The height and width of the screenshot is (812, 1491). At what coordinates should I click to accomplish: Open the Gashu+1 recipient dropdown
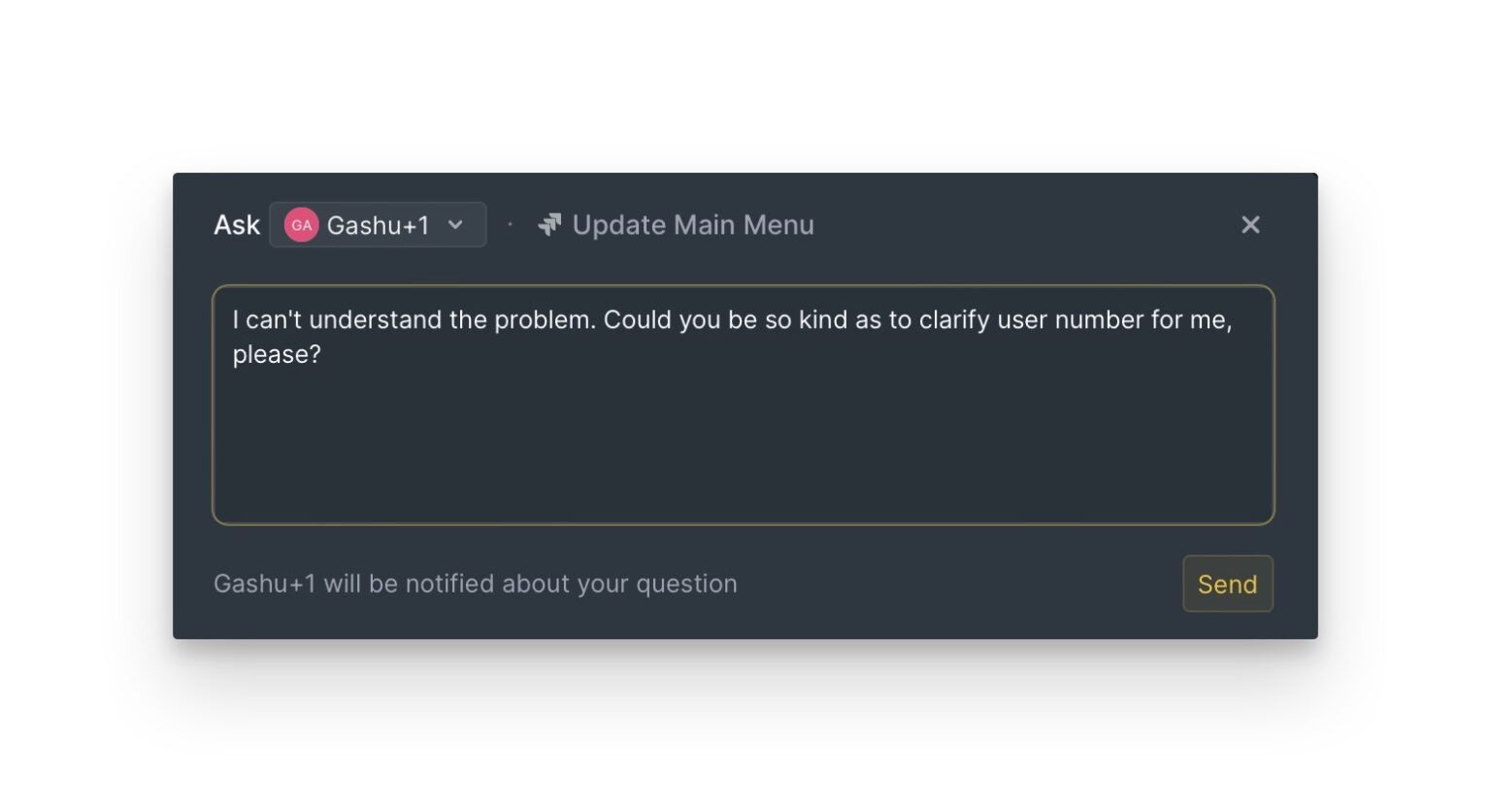pos(378,224)
